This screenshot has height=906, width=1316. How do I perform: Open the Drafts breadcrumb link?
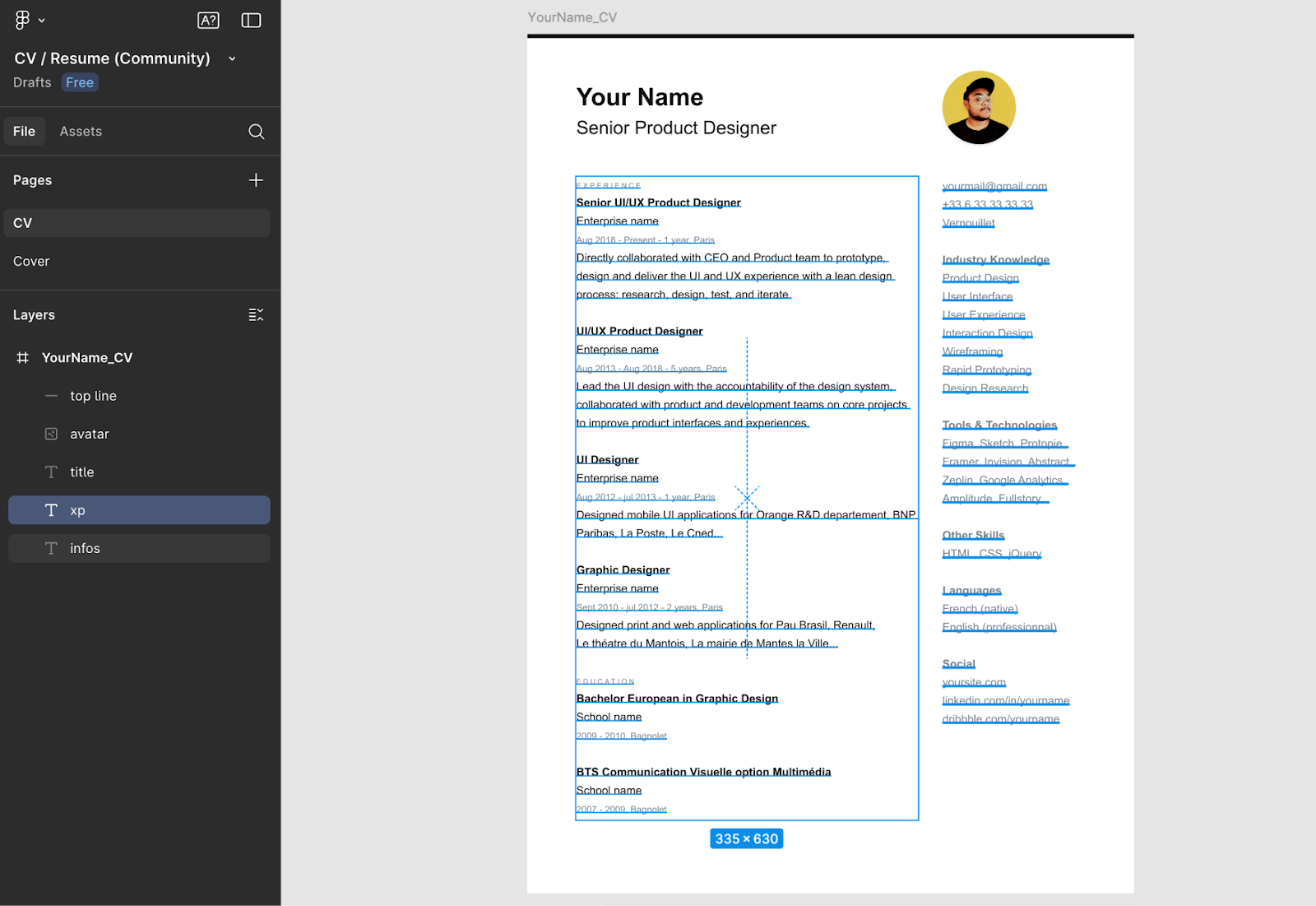point(31,82)
